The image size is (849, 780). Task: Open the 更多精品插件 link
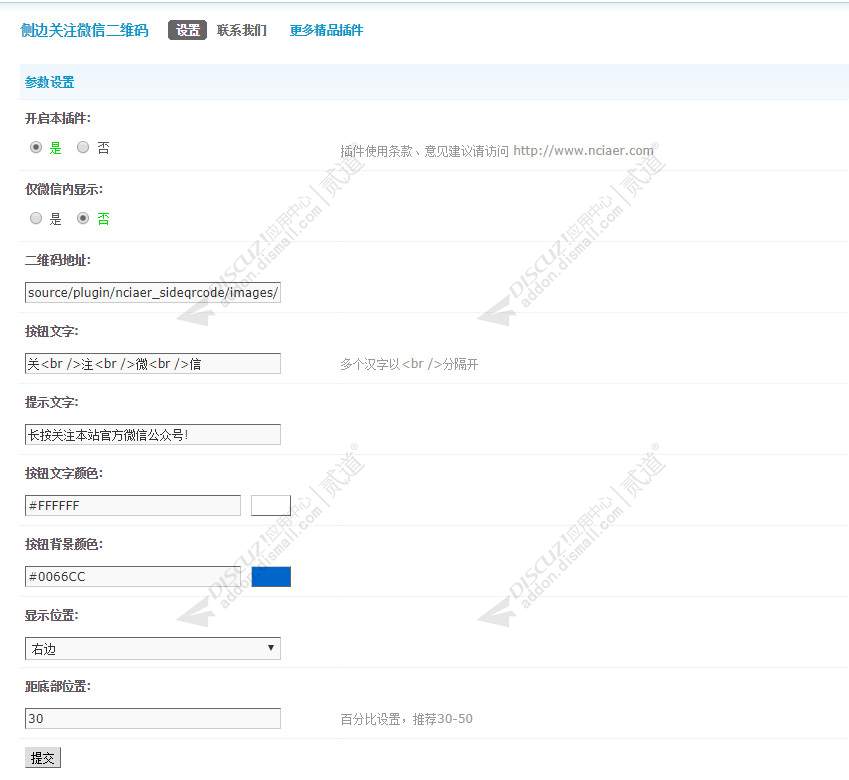(x=326, y=30)
